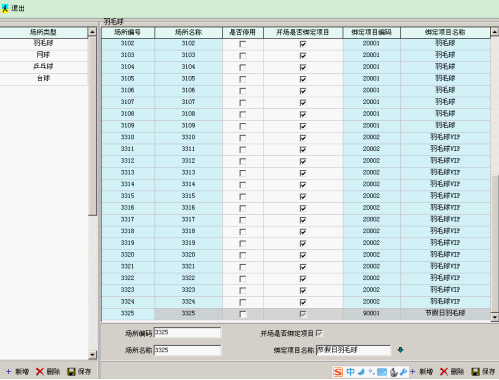The height and width of the screenshot is (380, 499).
Task: Toggle 开场是否绑定项目 checkbox in bottom form
Action: click(319, 333)
